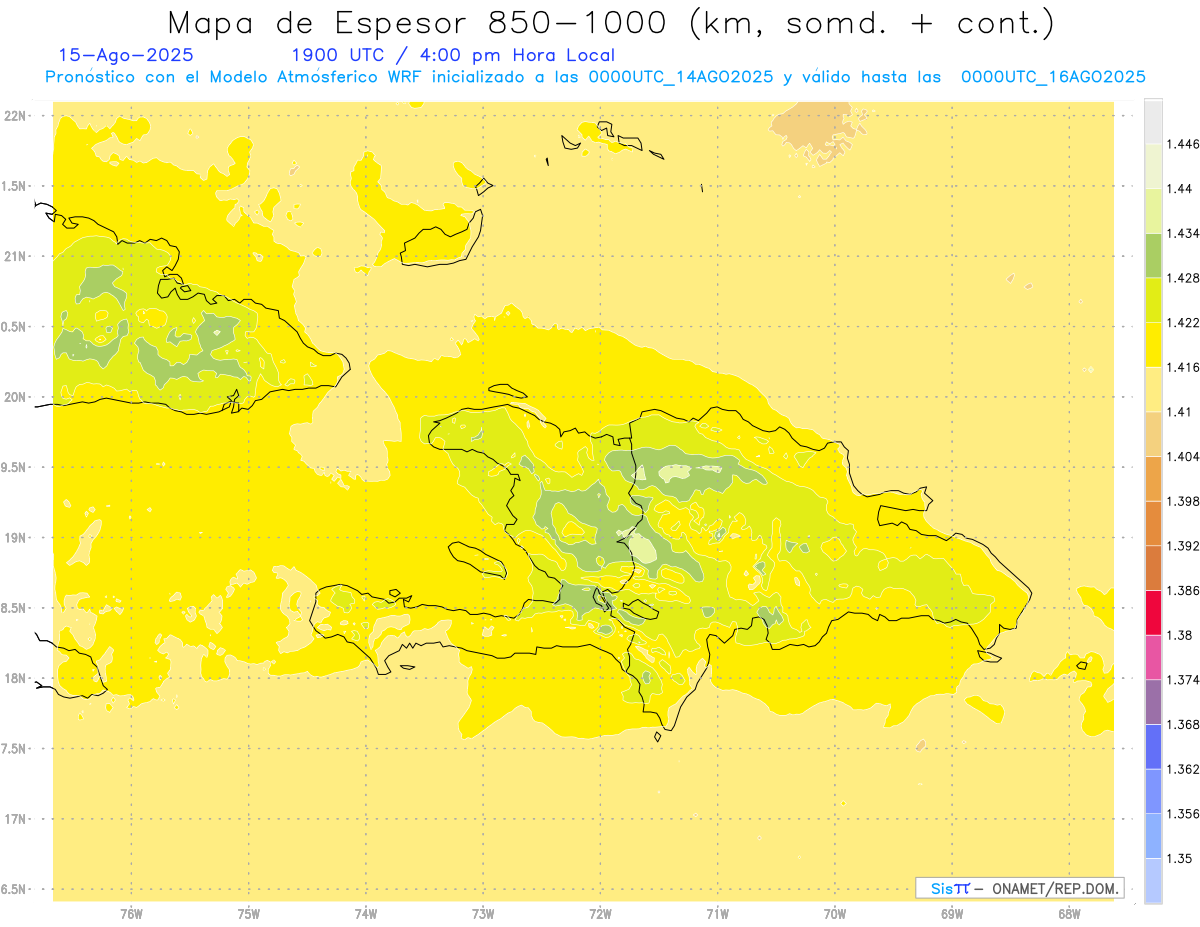Click the legend value "1.356"

(1185, 814)
